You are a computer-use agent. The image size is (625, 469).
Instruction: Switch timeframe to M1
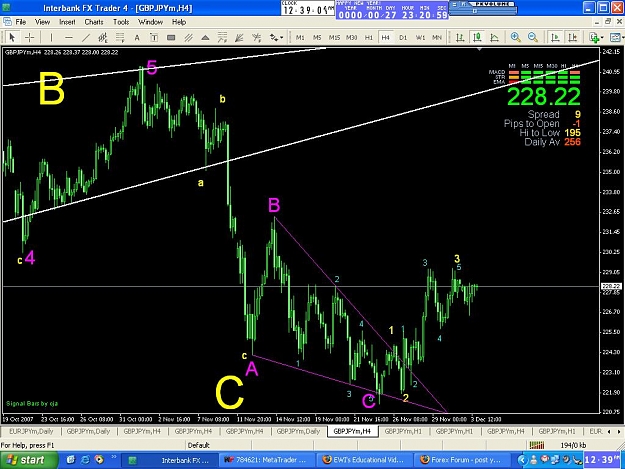(300, 37)
